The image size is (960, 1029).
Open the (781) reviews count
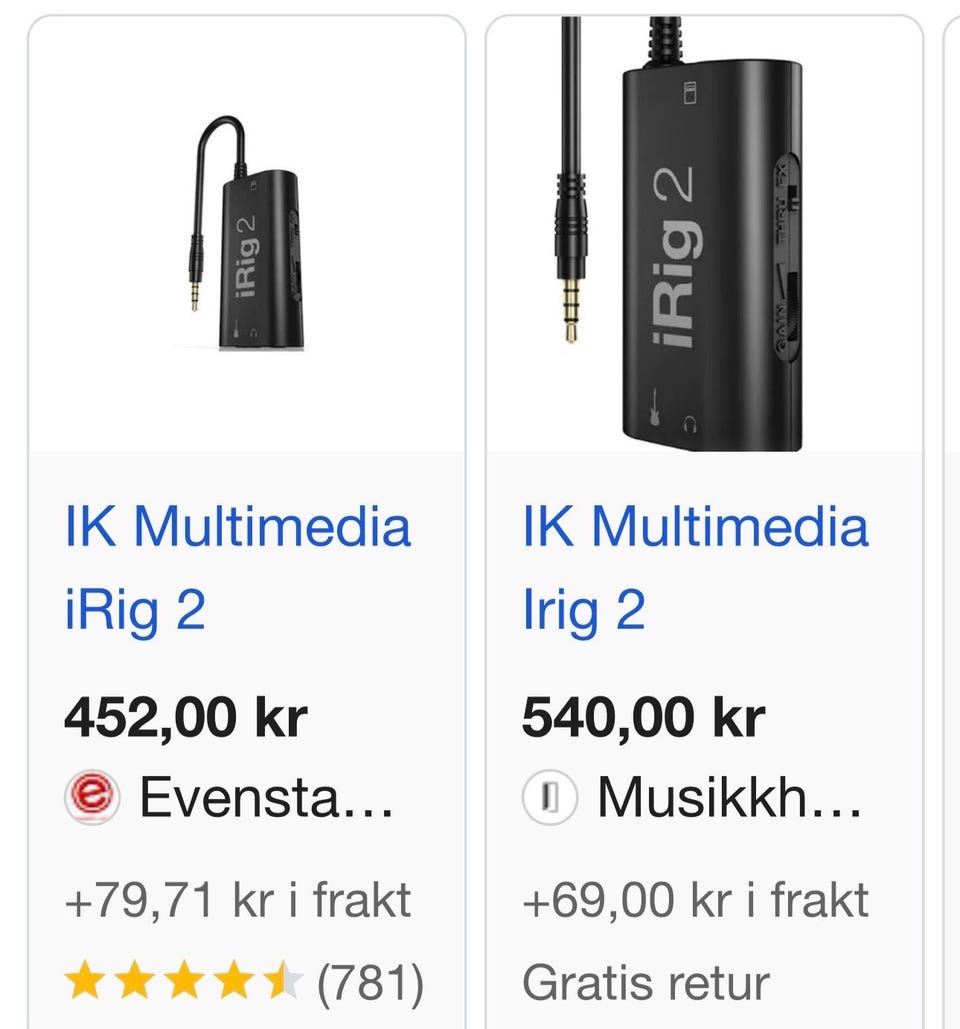371,984
